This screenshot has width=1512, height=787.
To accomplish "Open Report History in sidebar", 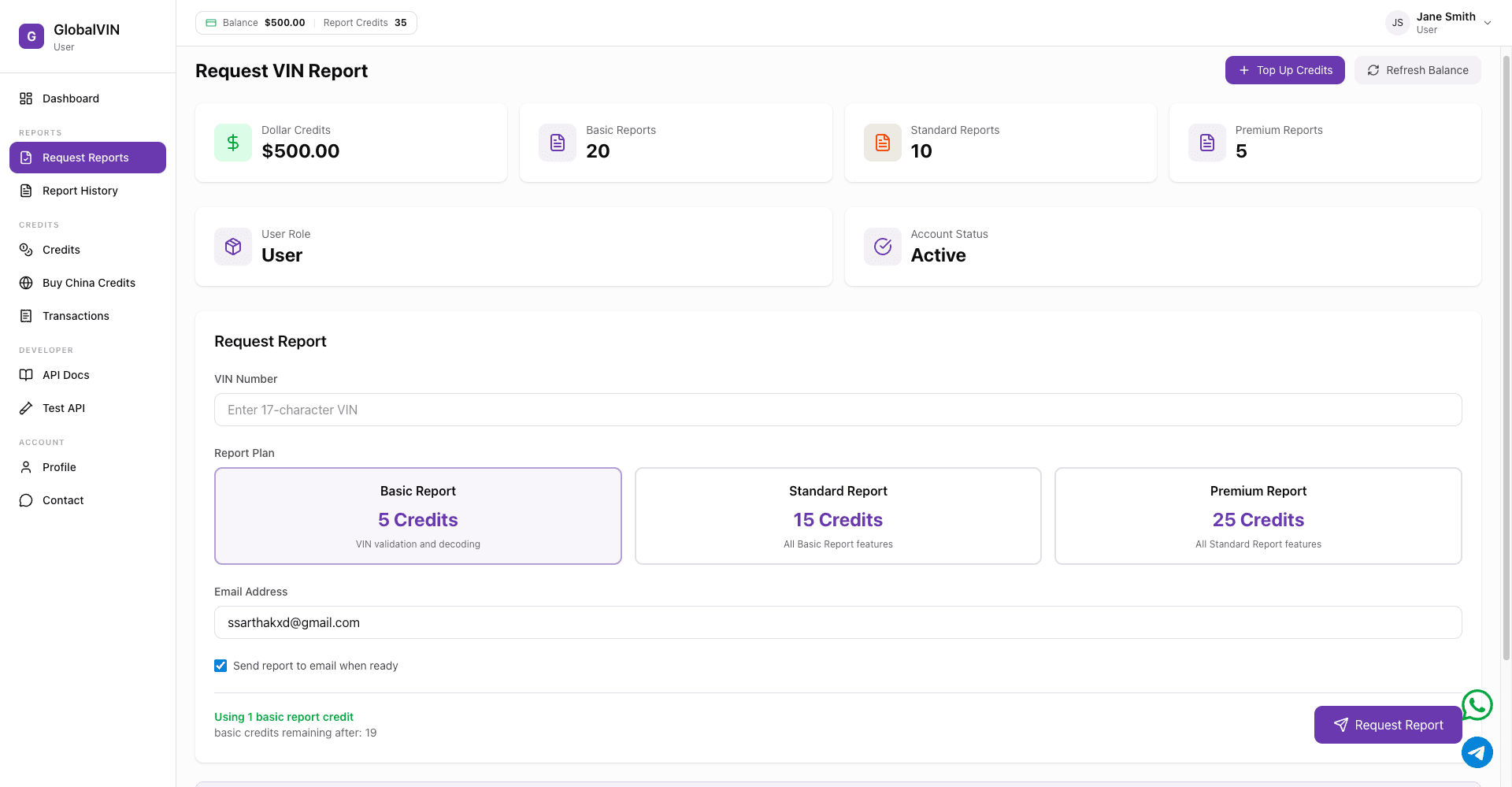I will (80, 191).
